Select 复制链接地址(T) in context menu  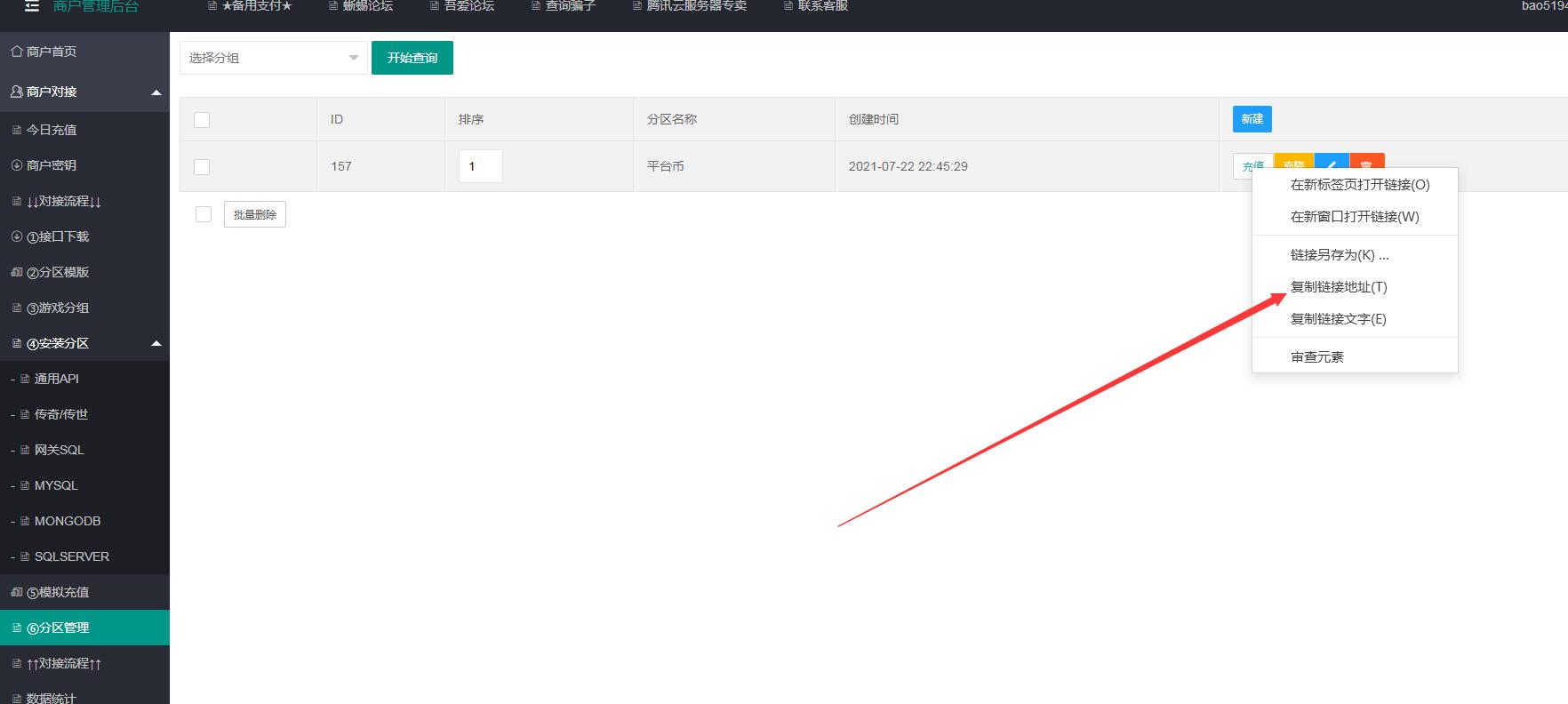[x=1338, y=287]
